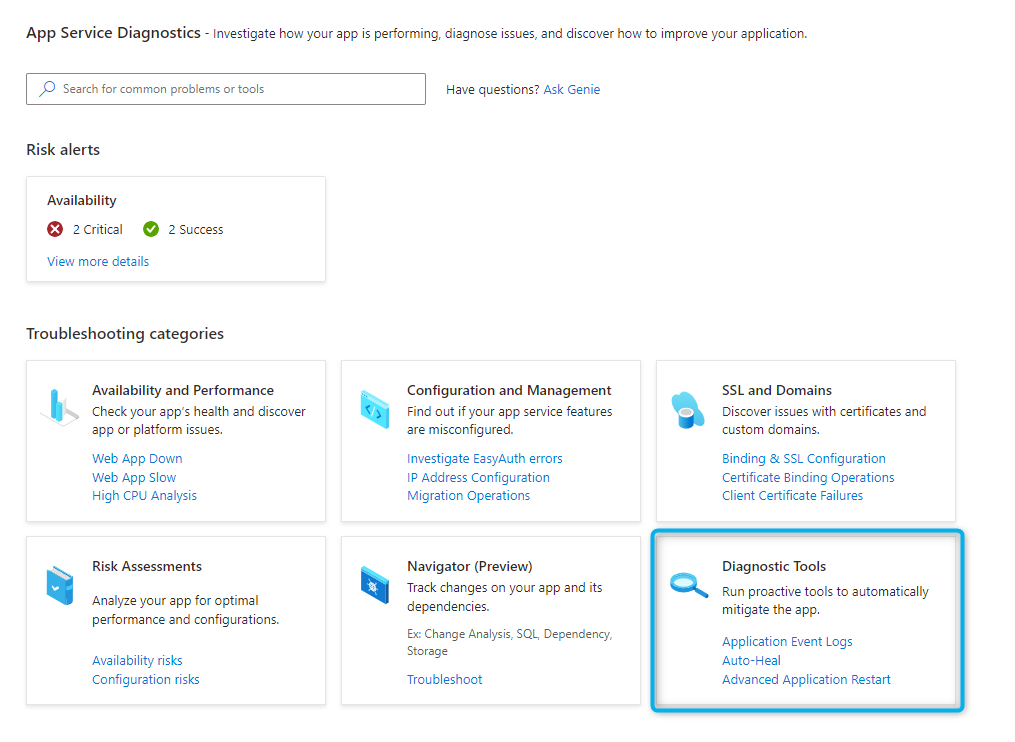1015x742 pixels.
Task: Open the Web App Down diagnostic
Action: click(137, 459)
